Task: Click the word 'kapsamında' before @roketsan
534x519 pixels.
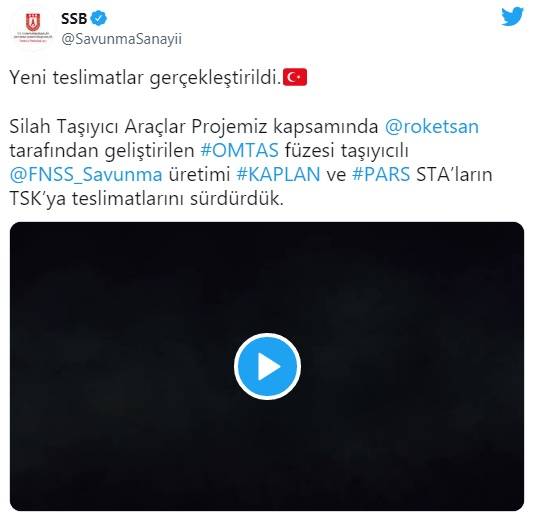Action: point(326,127)
